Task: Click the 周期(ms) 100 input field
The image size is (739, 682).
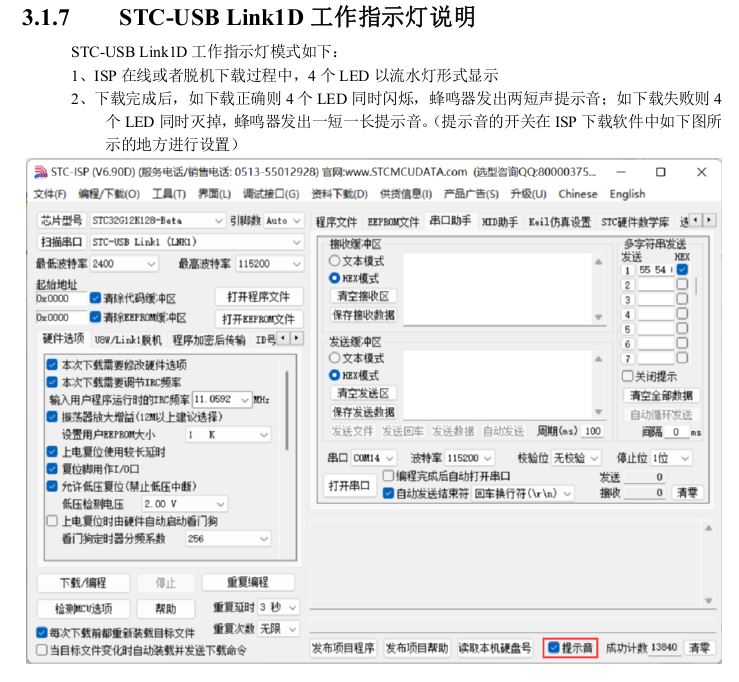Action: pos(592,431)
